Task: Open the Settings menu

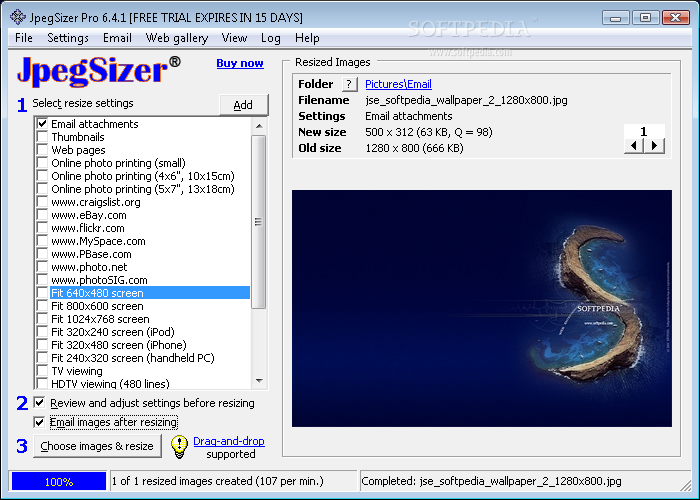Action: (x=68, y=38)
